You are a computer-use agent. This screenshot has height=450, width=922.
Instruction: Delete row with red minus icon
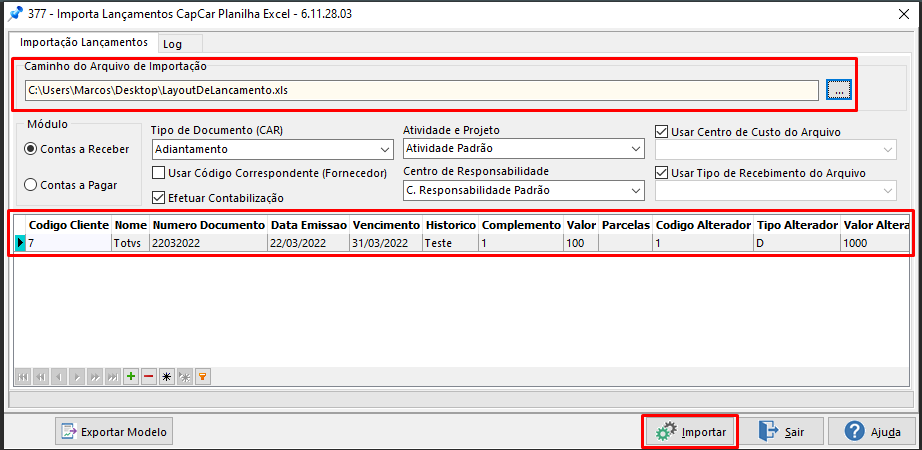(x=149, y=377)
